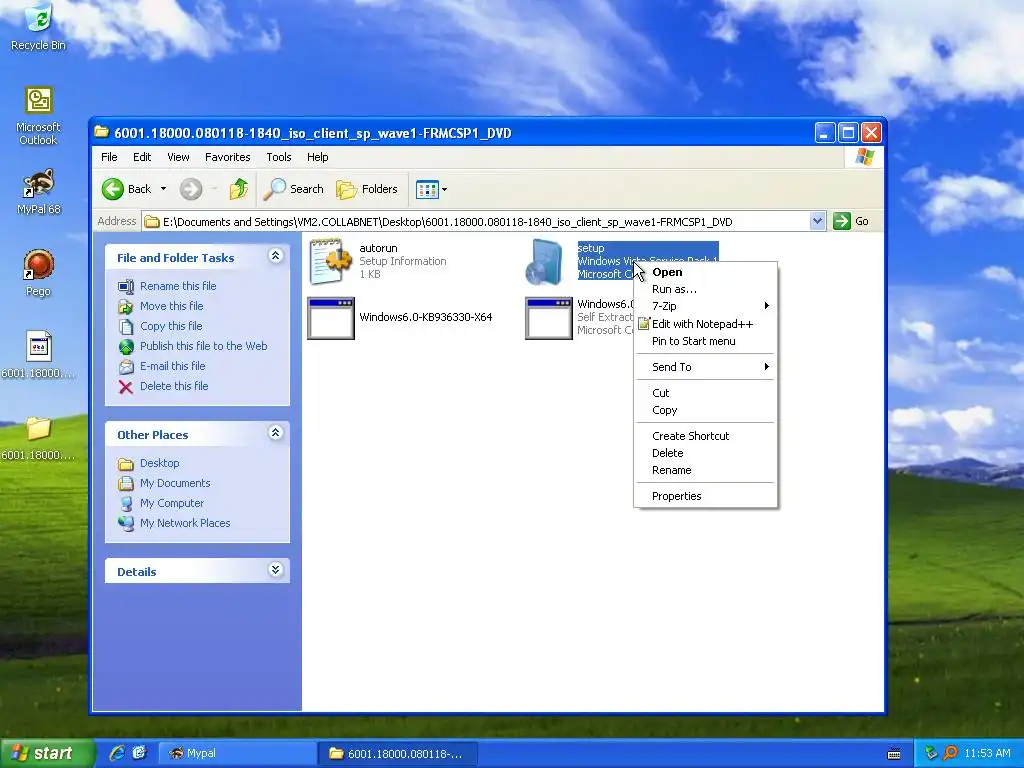The width and height of the screenshot is (1024, 768).
Task: Choose Rename in the context menu
Action: coord(706,470)
